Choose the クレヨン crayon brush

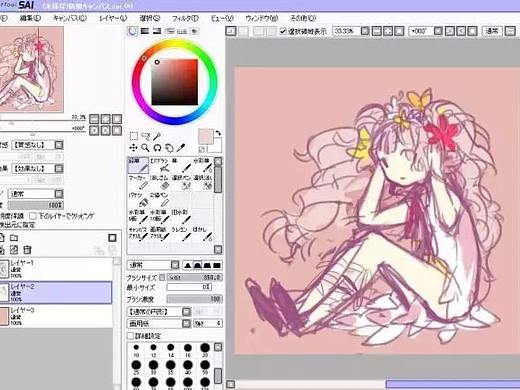tap(181, 234)
